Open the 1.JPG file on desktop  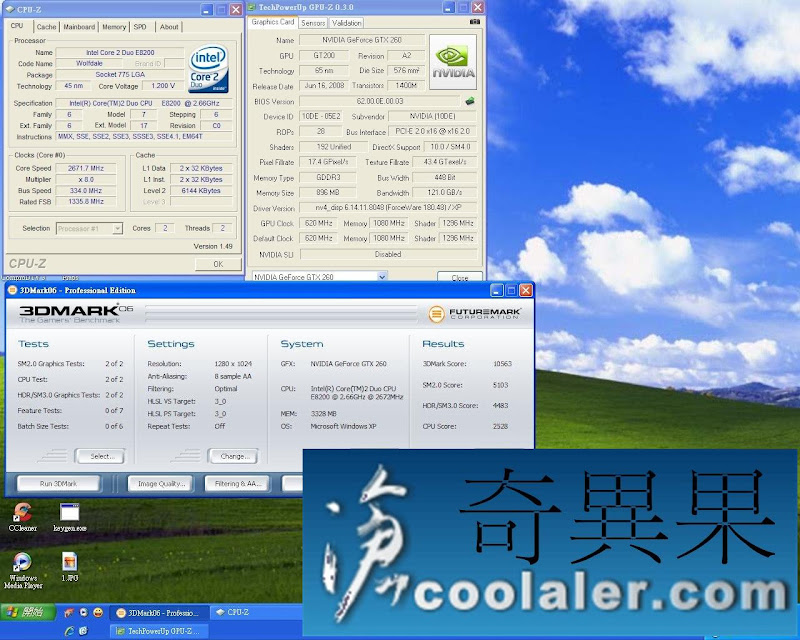[x=69, y=567]
